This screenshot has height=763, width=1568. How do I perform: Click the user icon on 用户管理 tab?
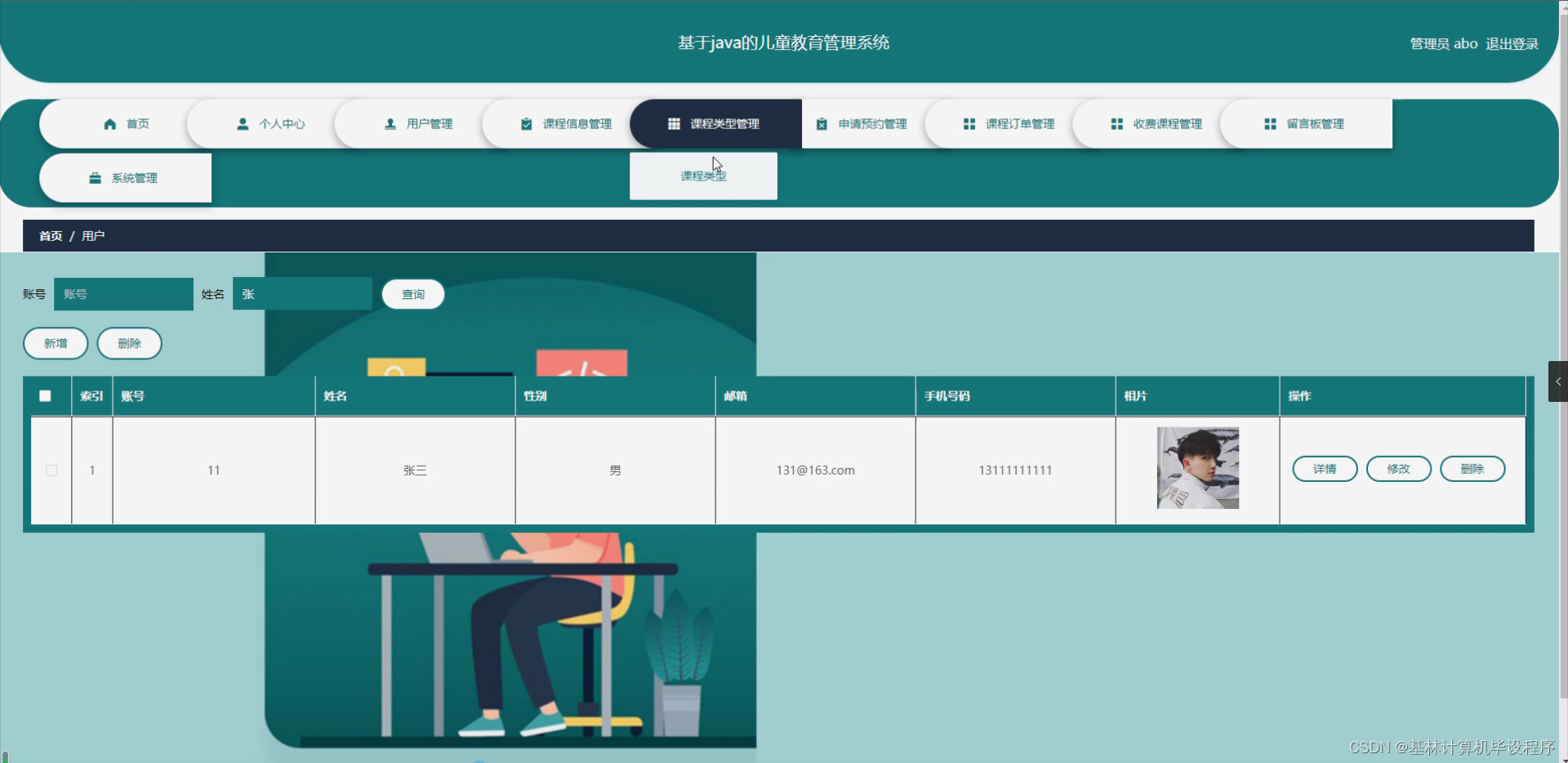click(x=389, y=123)
